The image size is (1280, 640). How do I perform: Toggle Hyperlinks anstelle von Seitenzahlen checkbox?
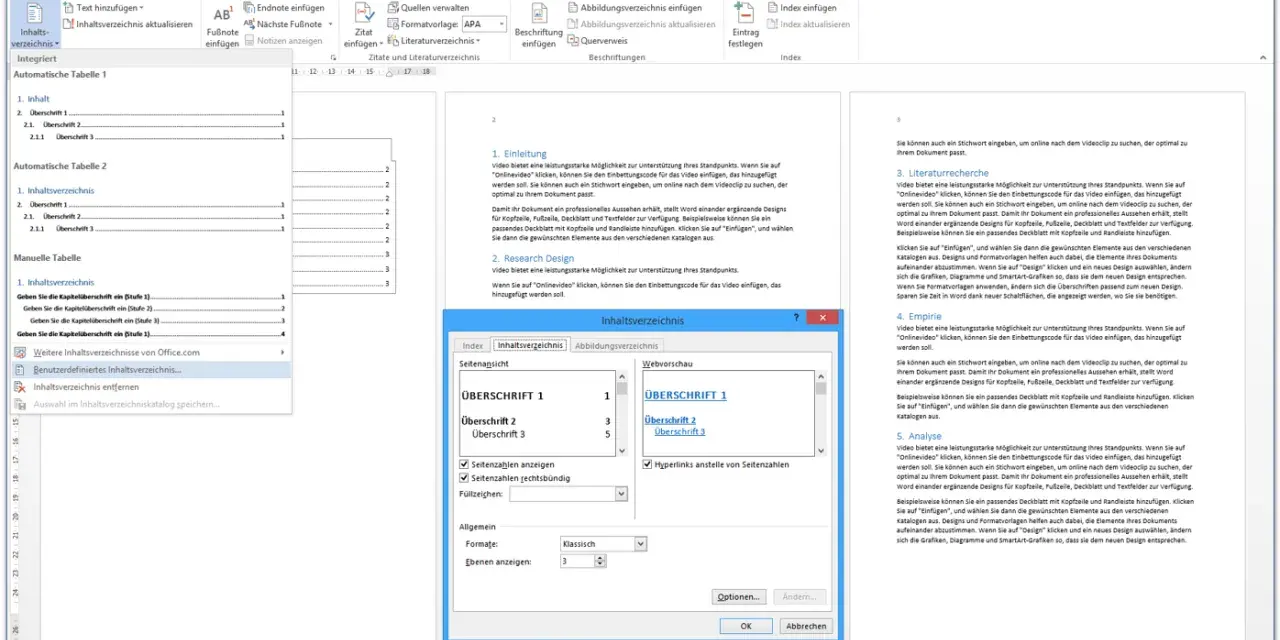pyautogui.click(x=648, y=464)
